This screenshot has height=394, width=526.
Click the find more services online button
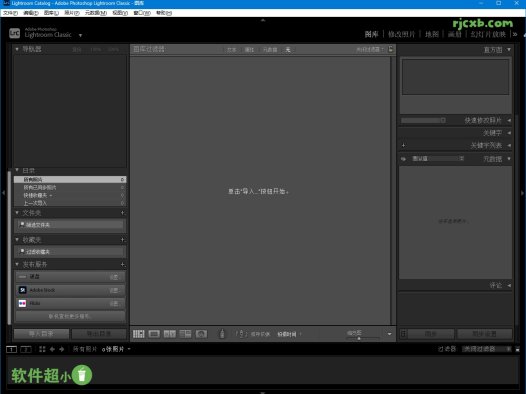coord(70,316)
